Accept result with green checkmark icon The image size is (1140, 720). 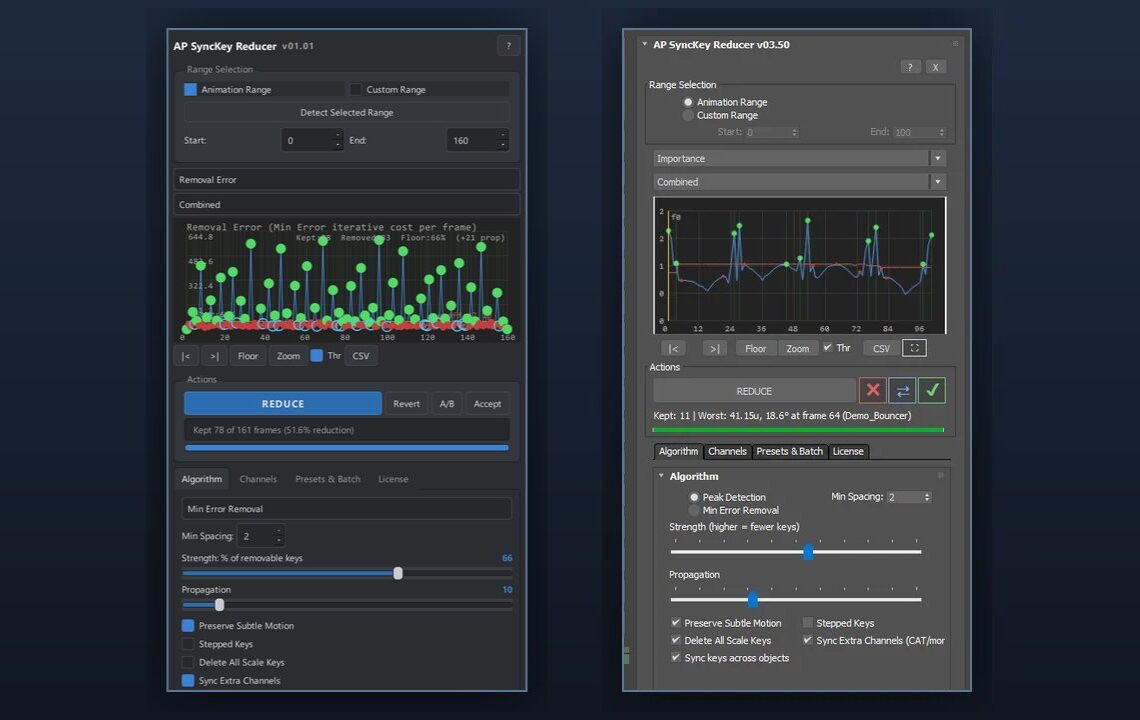pyautogui.click(x=932, y=391)
